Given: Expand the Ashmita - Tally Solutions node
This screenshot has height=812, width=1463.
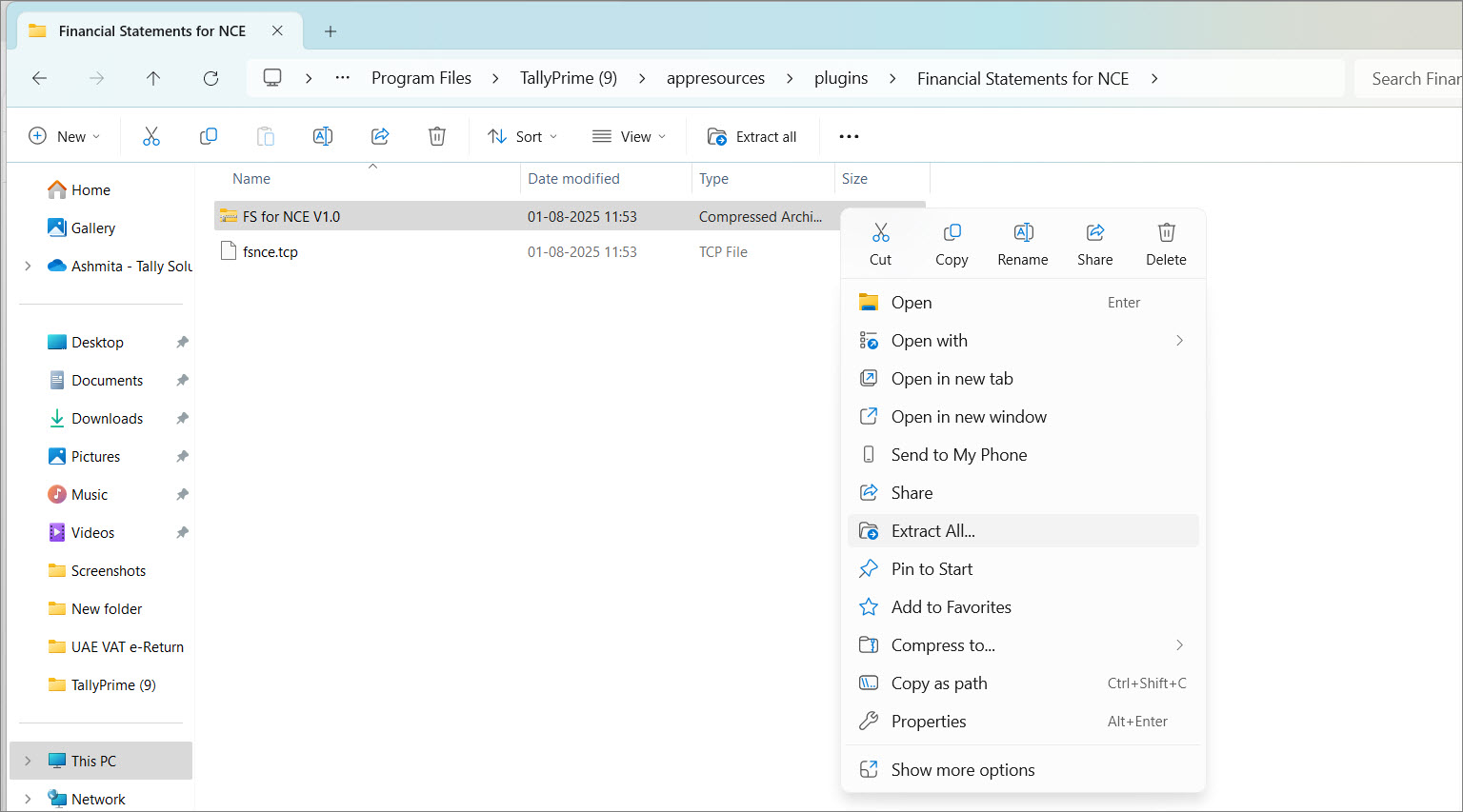Looking at the screenshot, I should coord(28,266).
